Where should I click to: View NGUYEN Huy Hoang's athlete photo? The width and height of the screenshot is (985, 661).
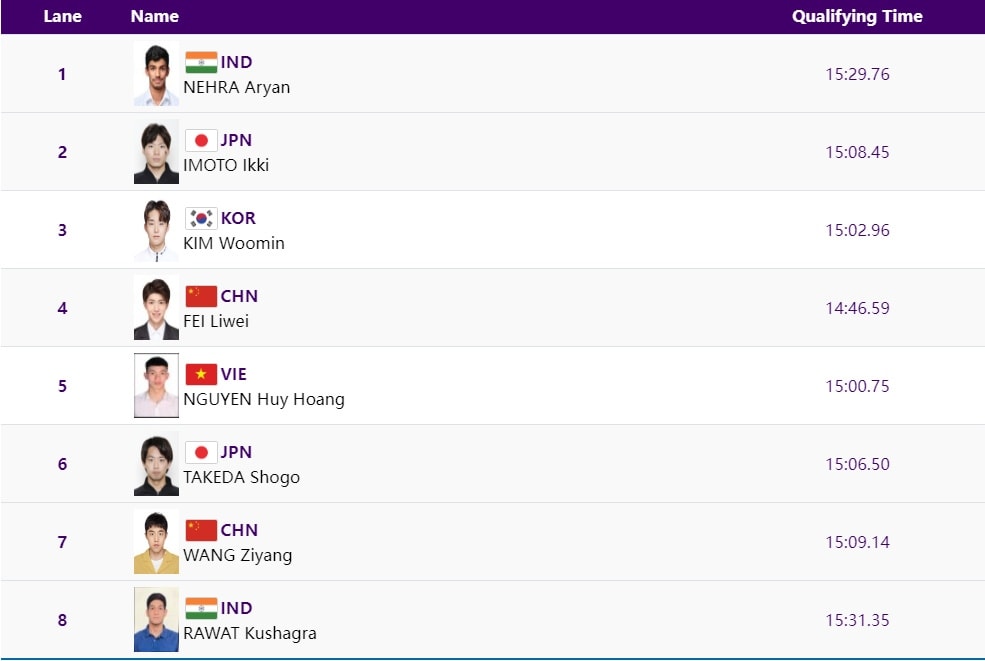pos(156,386)
